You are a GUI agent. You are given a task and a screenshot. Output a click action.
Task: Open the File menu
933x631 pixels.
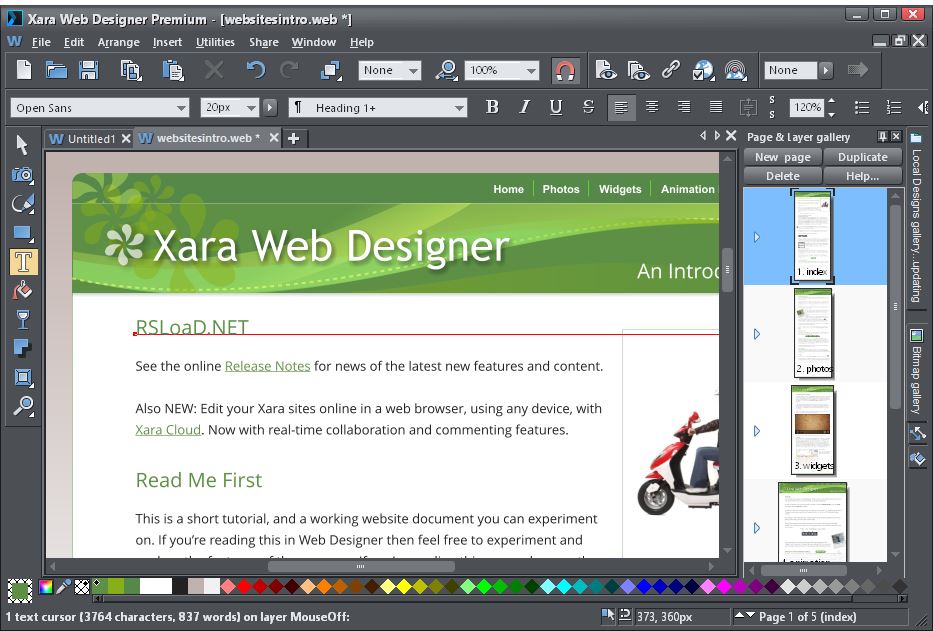click(41, 42)
